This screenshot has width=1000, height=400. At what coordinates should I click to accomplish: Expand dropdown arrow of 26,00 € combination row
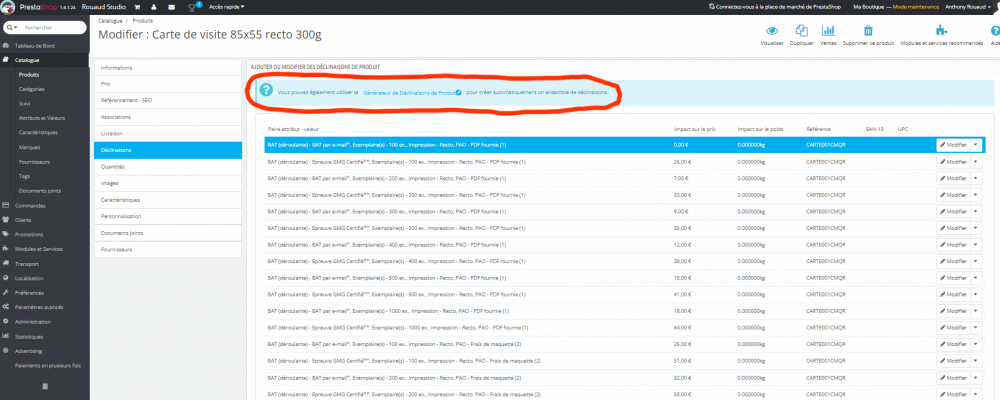coord(976,161)
